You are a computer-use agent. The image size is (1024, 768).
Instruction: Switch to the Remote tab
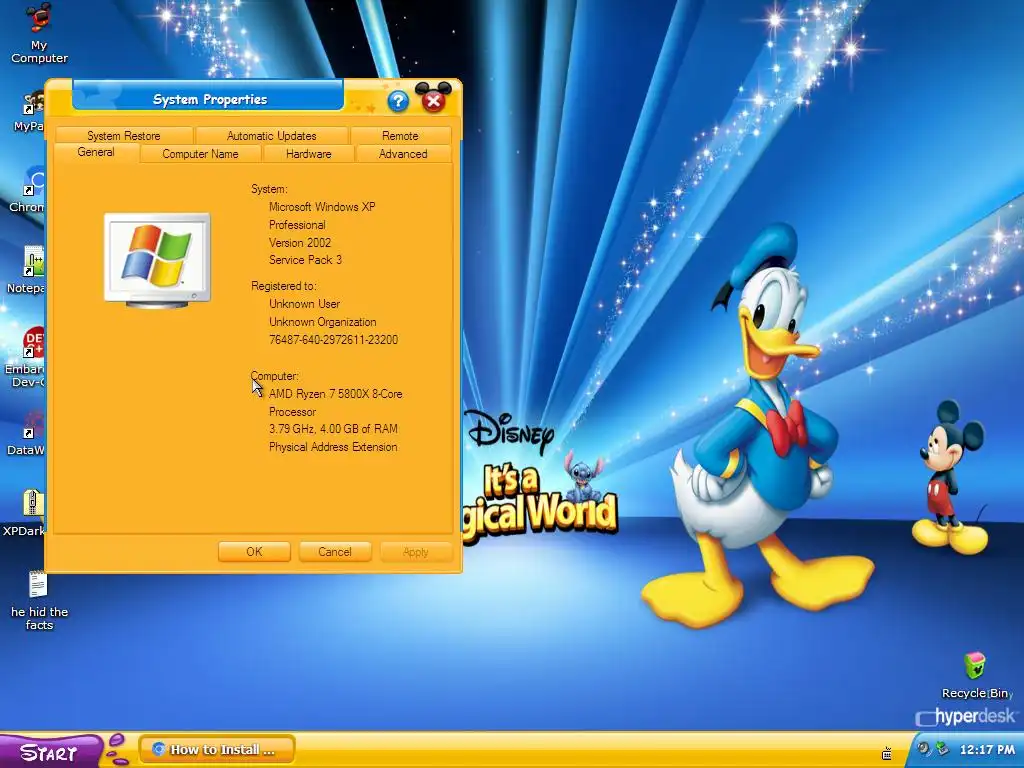[x=400, y=135]
